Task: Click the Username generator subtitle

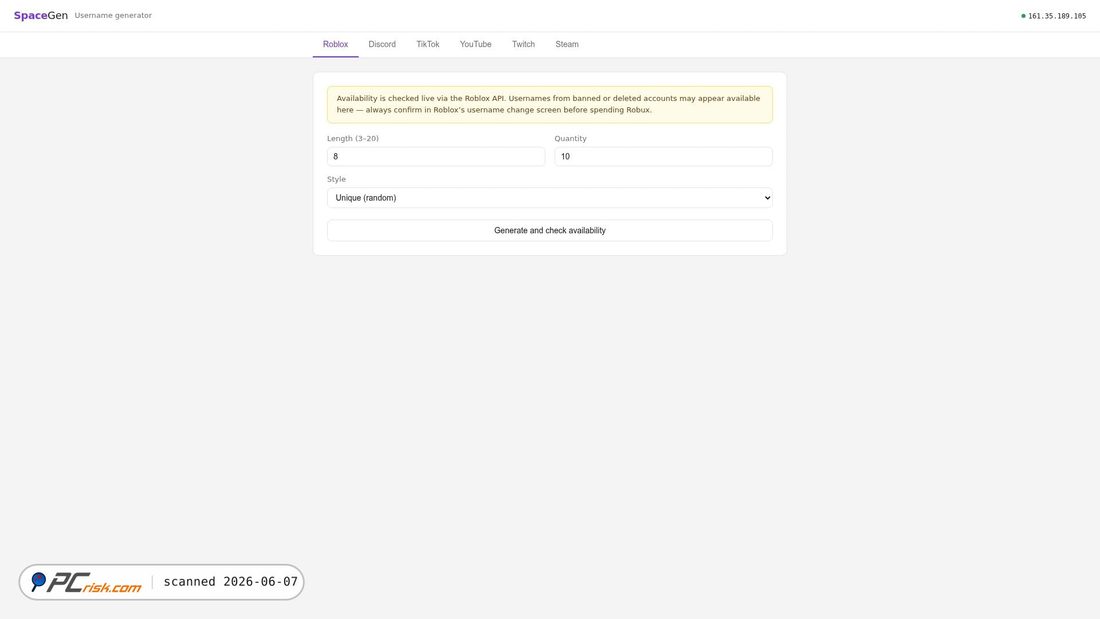Action: tap(113, 15)
